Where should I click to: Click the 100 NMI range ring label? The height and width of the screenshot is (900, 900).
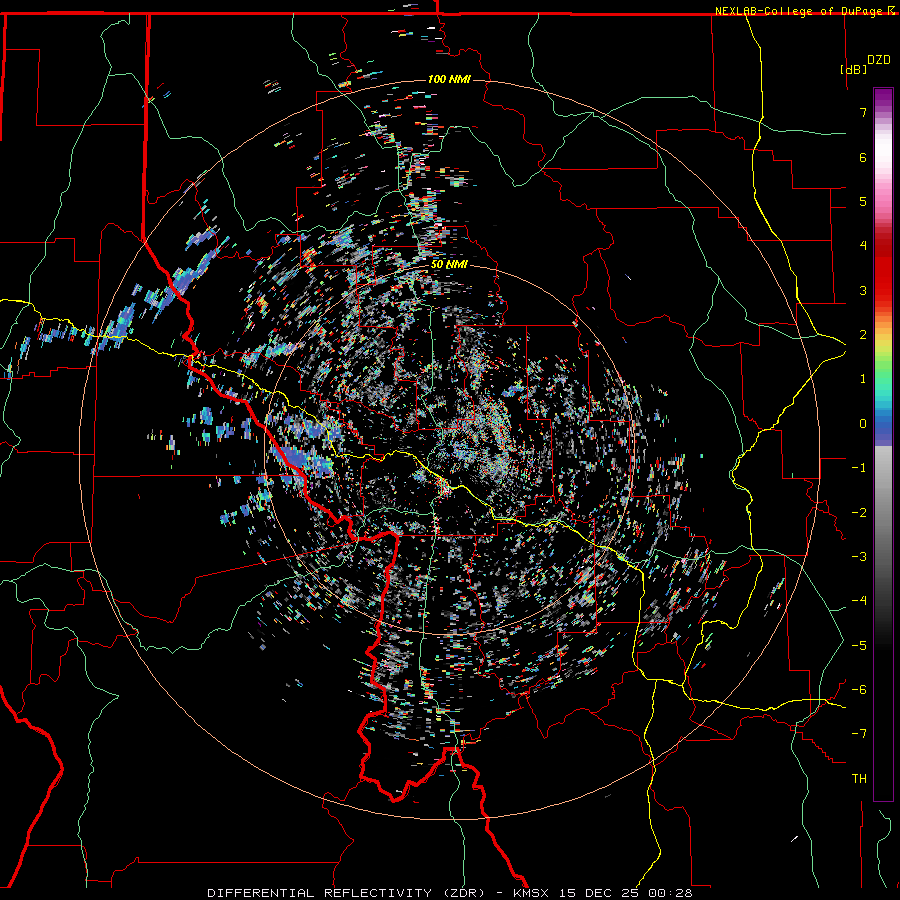point(449,79)
